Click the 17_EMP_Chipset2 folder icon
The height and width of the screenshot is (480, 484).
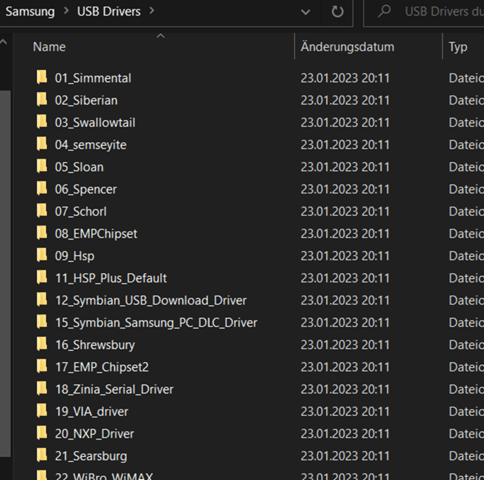42,366
